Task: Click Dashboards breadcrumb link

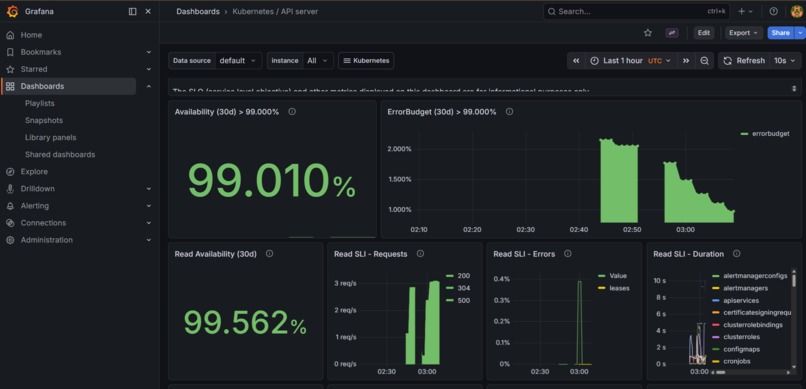Action: (198, 11)
